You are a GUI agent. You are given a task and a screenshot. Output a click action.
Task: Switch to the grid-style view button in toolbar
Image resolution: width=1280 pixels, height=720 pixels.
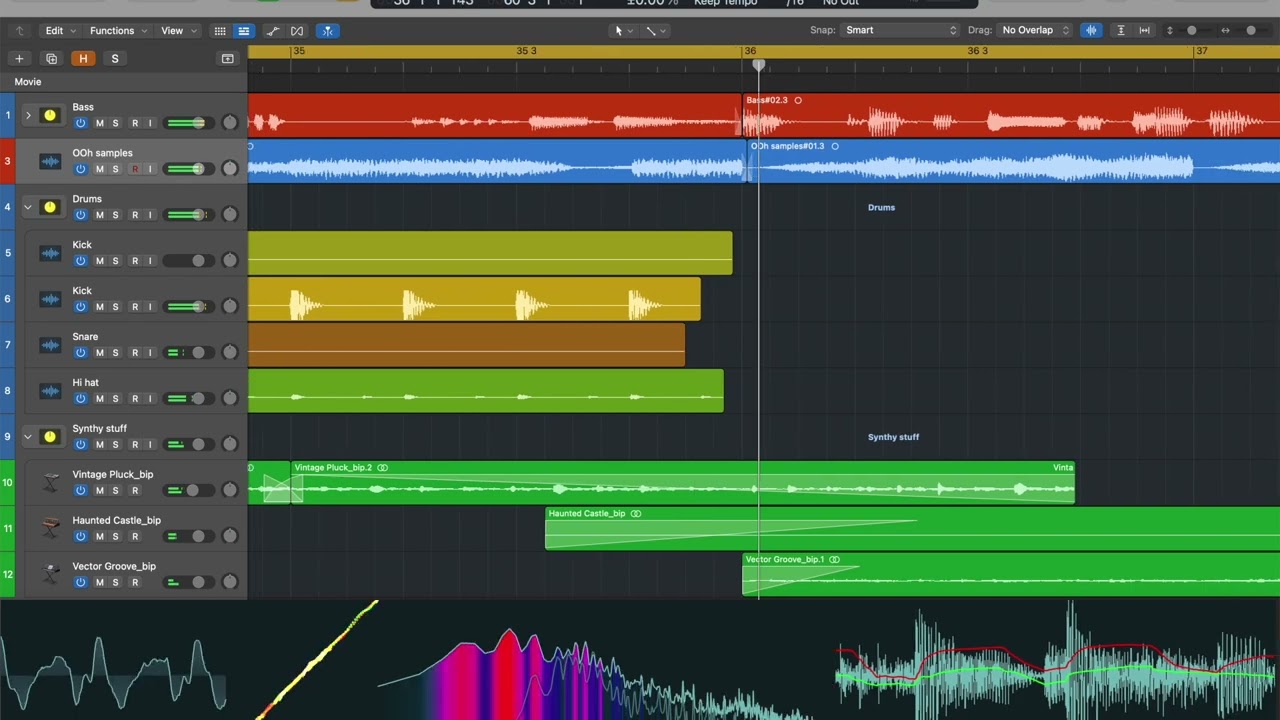220,31
